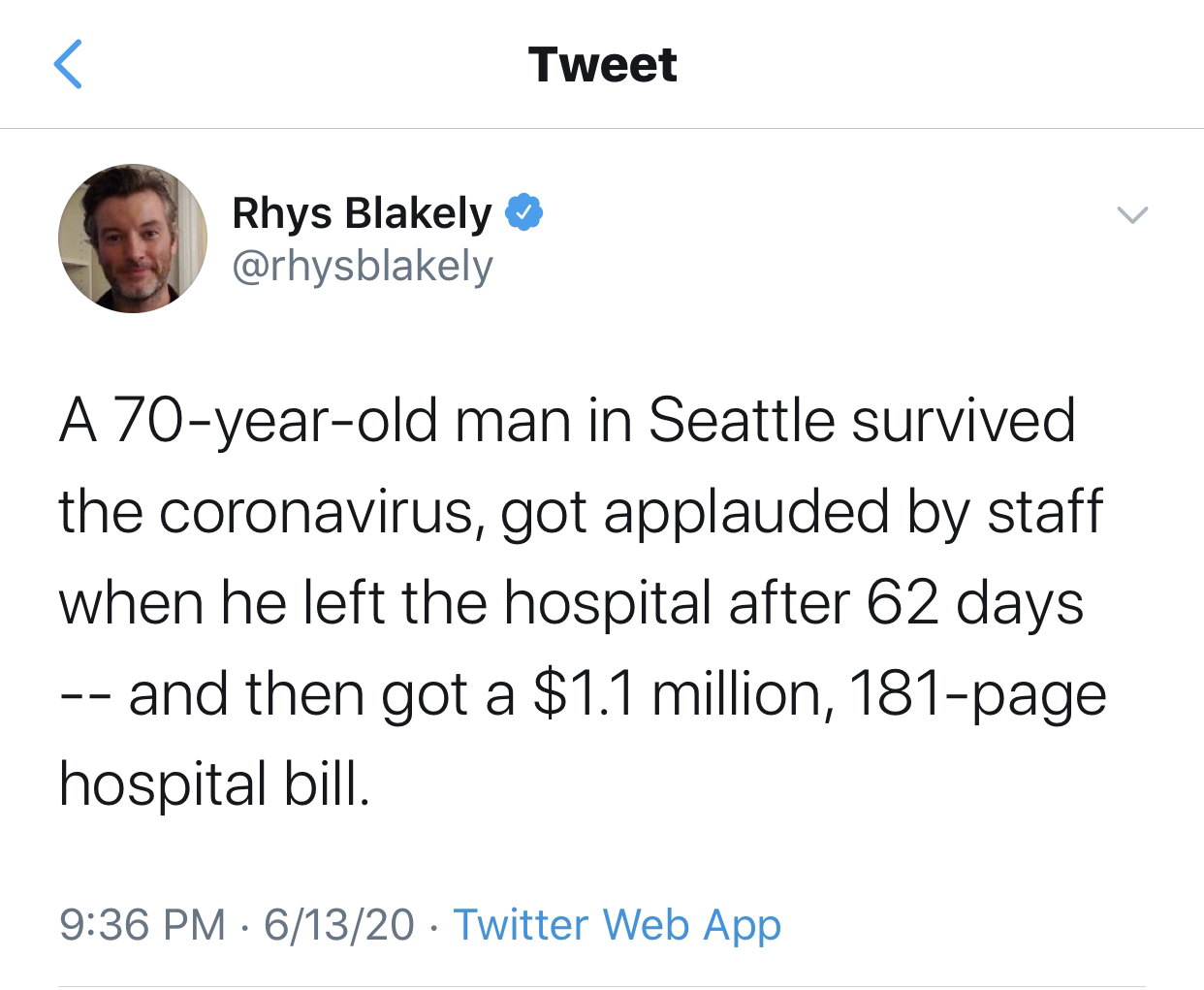The width and height of the screenshot is (1204, 990).
Task: Select the 9:36 PM timestamp
Action: [x=143, y=924]
